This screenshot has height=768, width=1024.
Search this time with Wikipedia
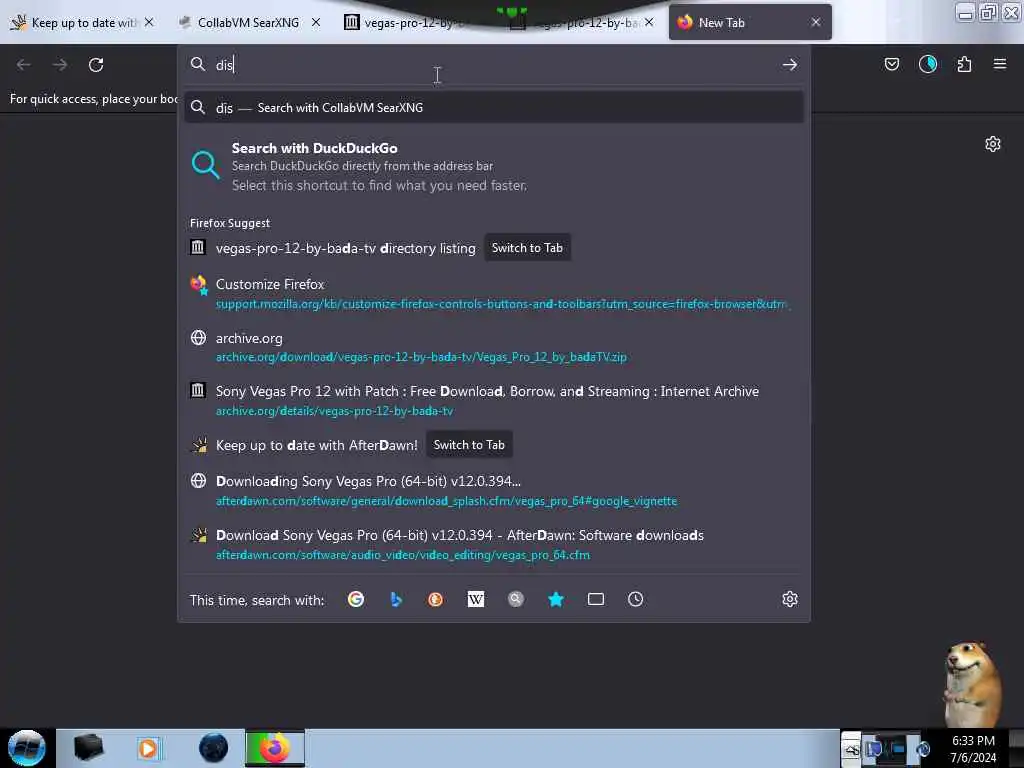click(475, 599)
